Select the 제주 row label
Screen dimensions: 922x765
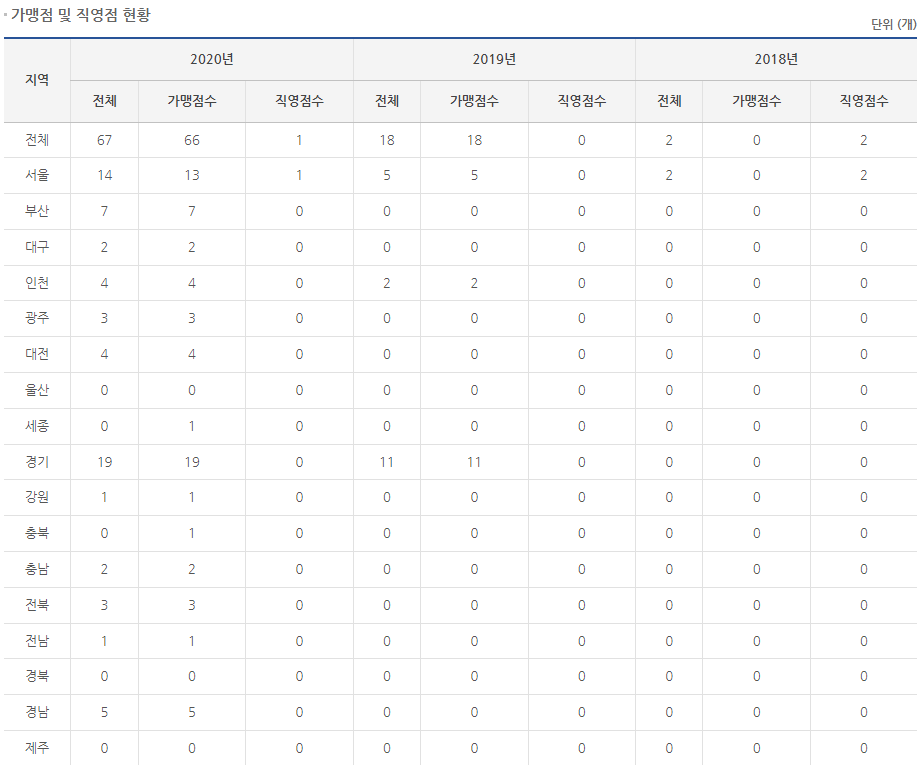[37, 747]
